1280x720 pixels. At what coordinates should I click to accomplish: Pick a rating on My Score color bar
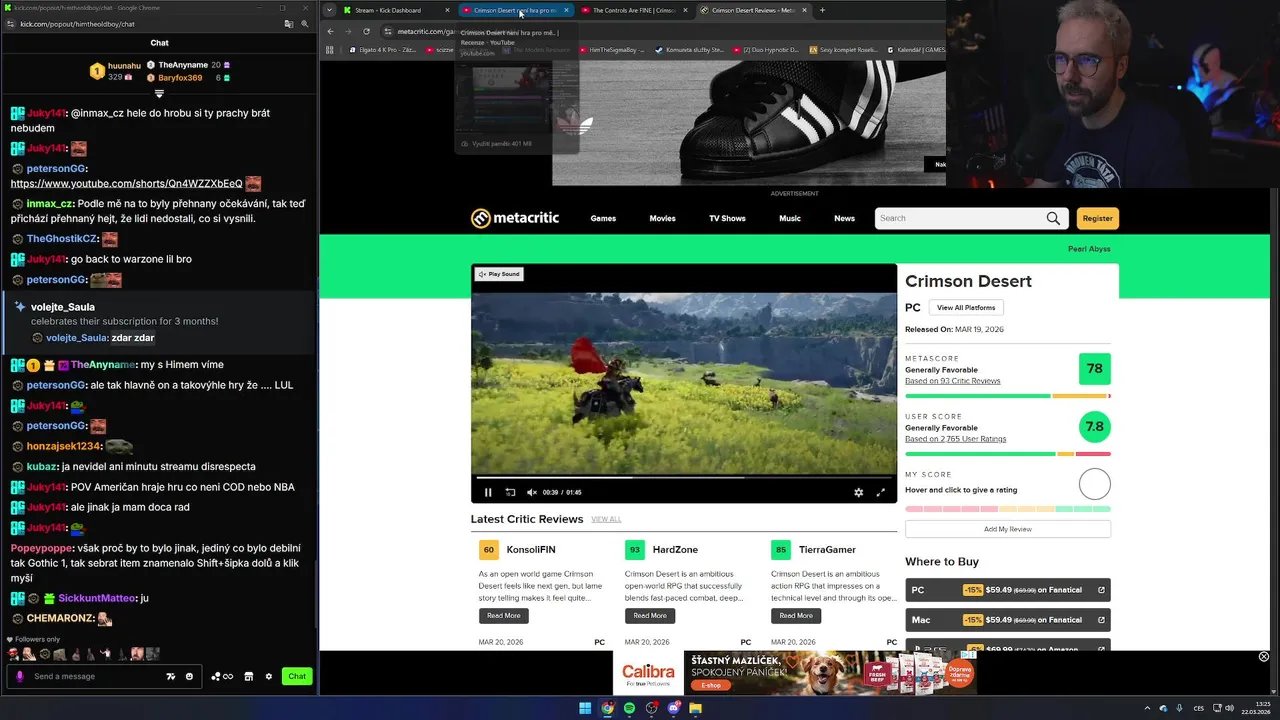(1008, 509)
